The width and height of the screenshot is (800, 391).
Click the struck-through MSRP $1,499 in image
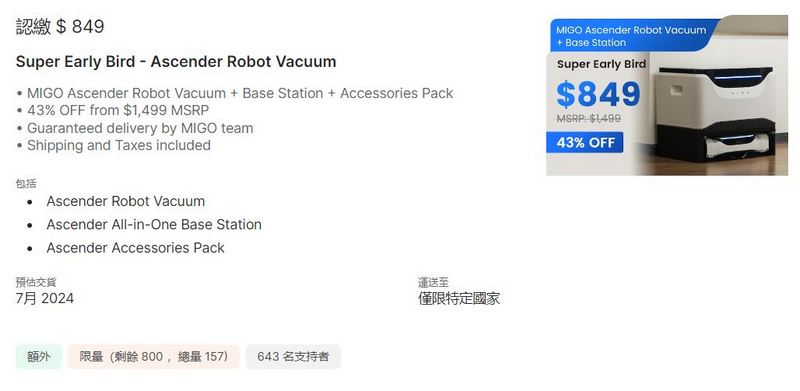tap(589, 118)
